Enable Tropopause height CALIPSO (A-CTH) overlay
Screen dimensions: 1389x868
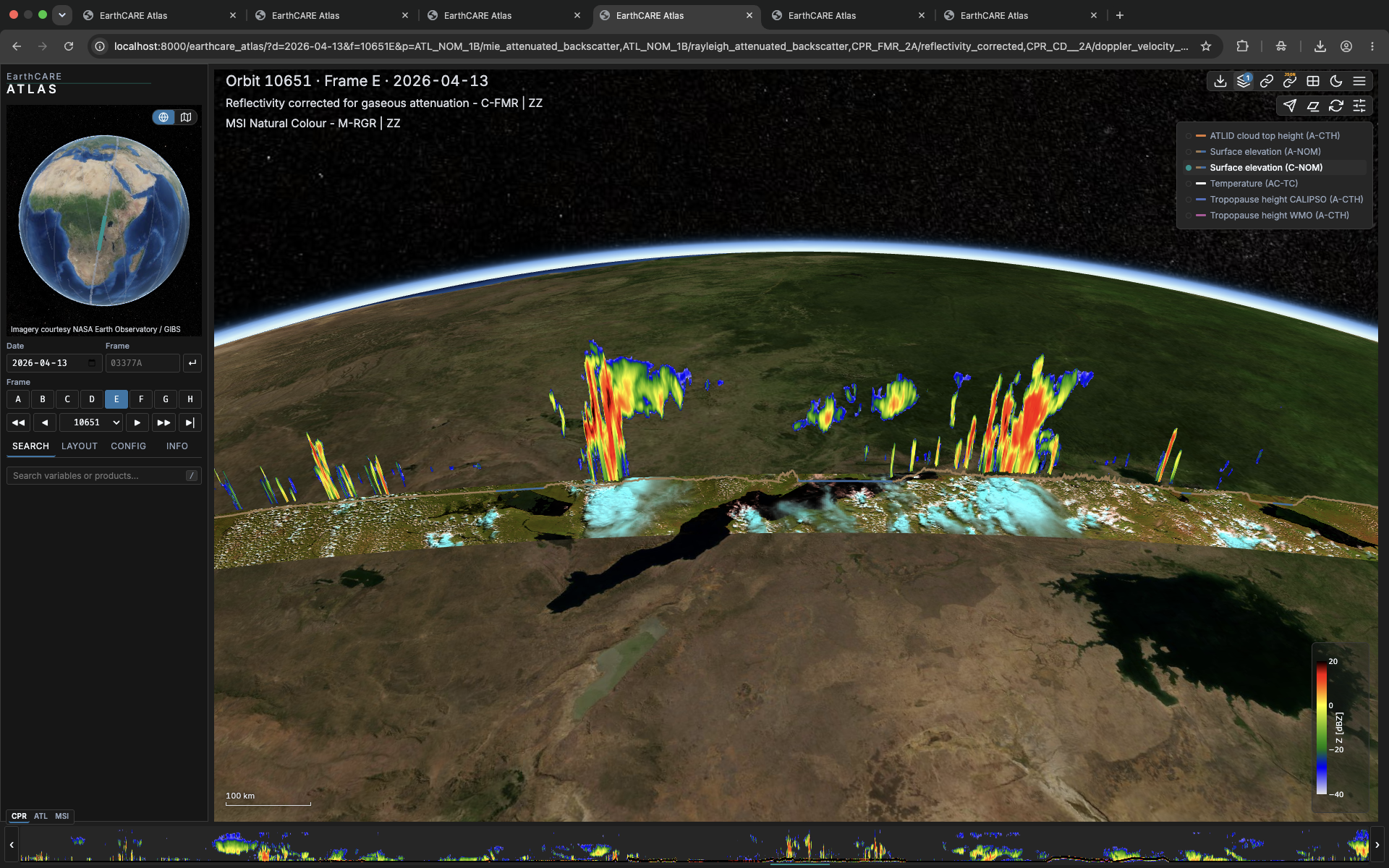(1274, 200)
